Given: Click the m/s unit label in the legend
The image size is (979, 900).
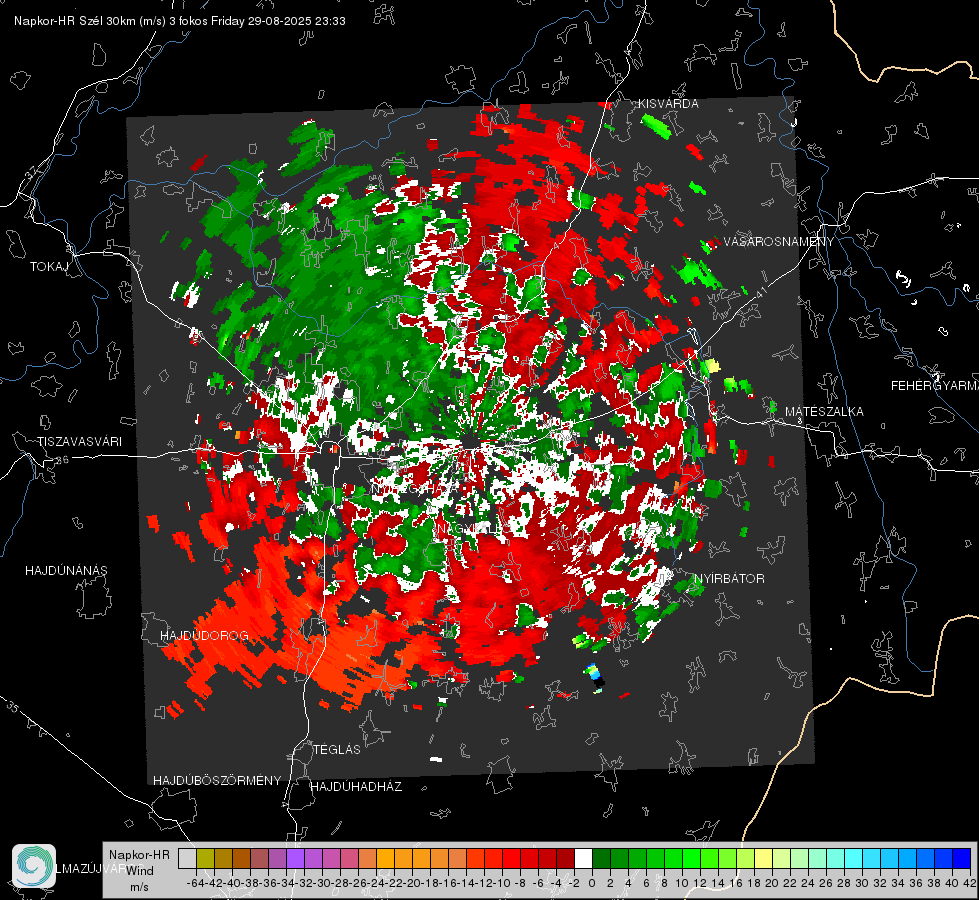Looking at the screenshot, I should point(139,887).
